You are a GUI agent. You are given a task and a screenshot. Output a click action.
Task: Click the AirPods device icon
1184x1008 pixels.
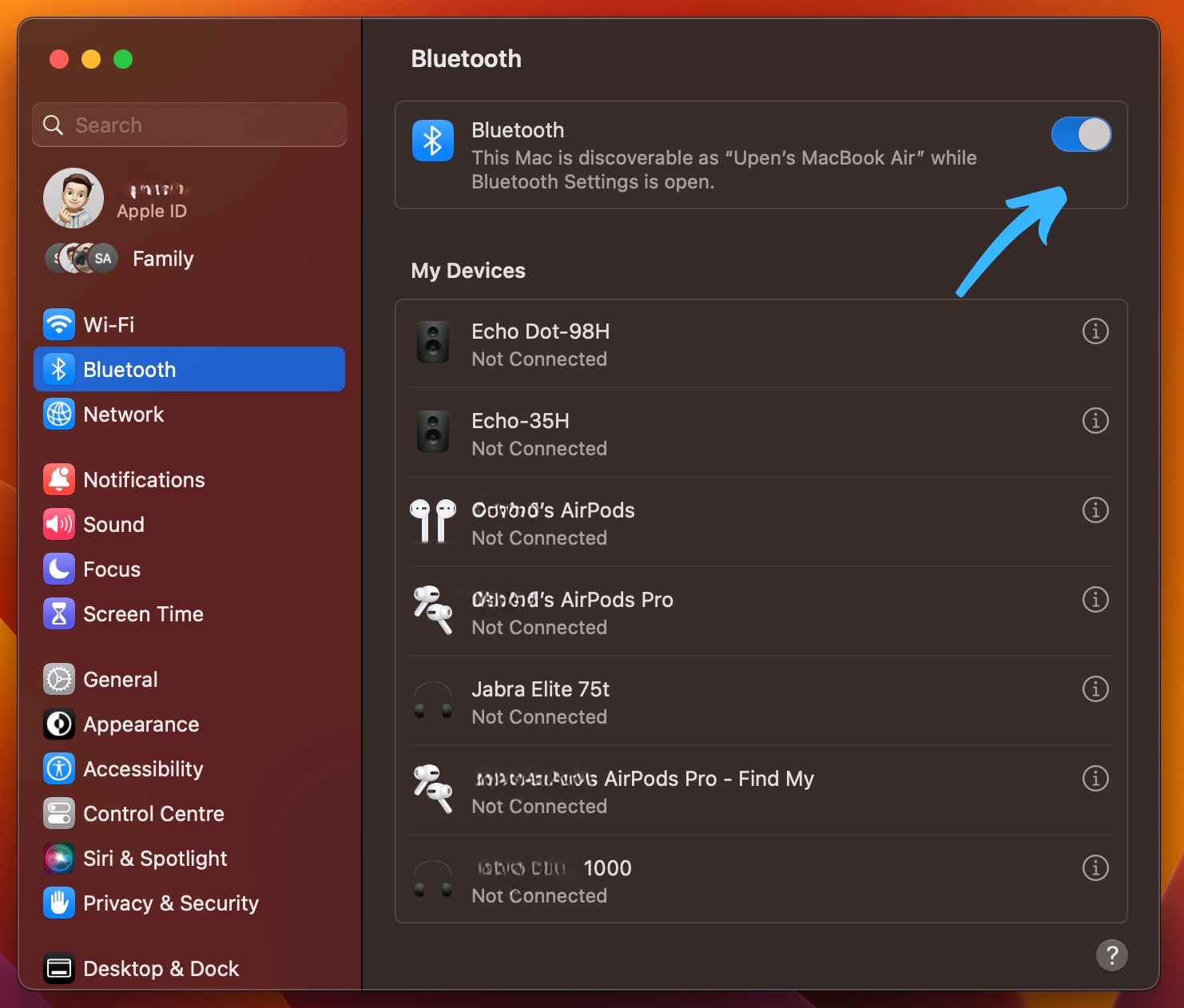[433, 522]
